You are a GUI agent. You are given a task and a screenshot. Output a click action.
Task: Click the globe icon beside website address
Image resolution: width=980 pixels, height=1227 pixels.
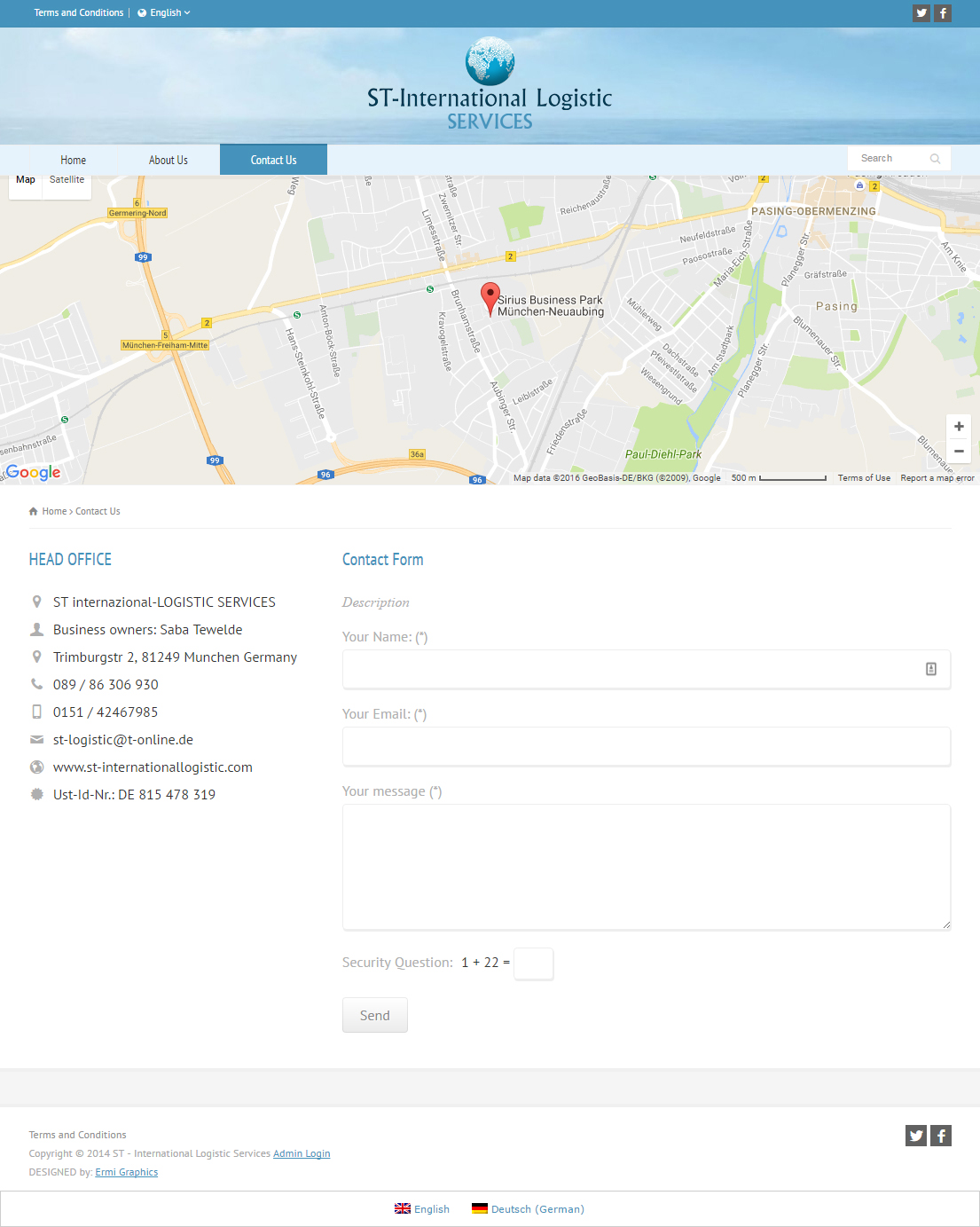coord(36,767)
